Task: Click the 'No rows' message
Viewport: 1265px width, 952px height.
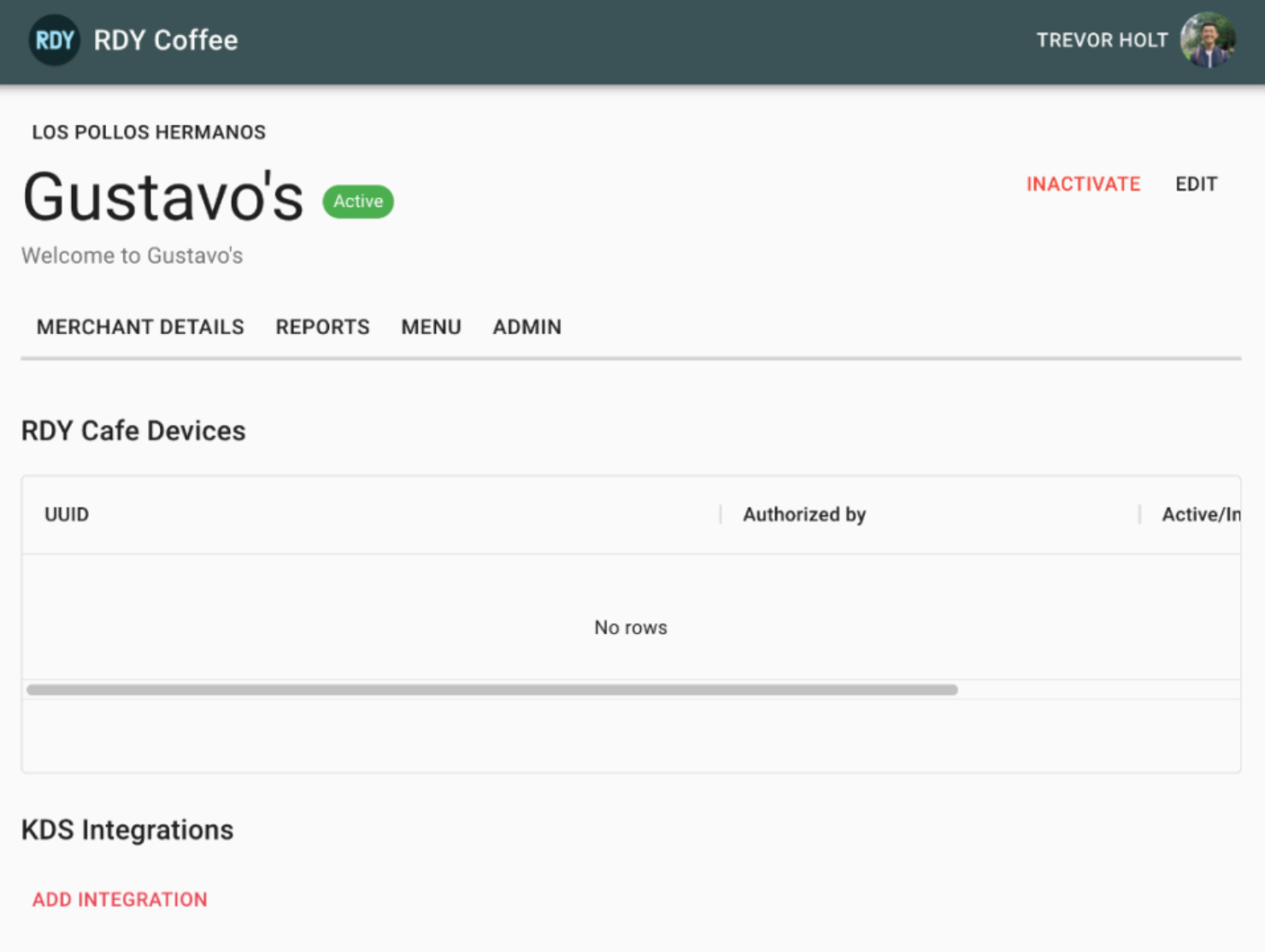Action: [x=631, y=627]
